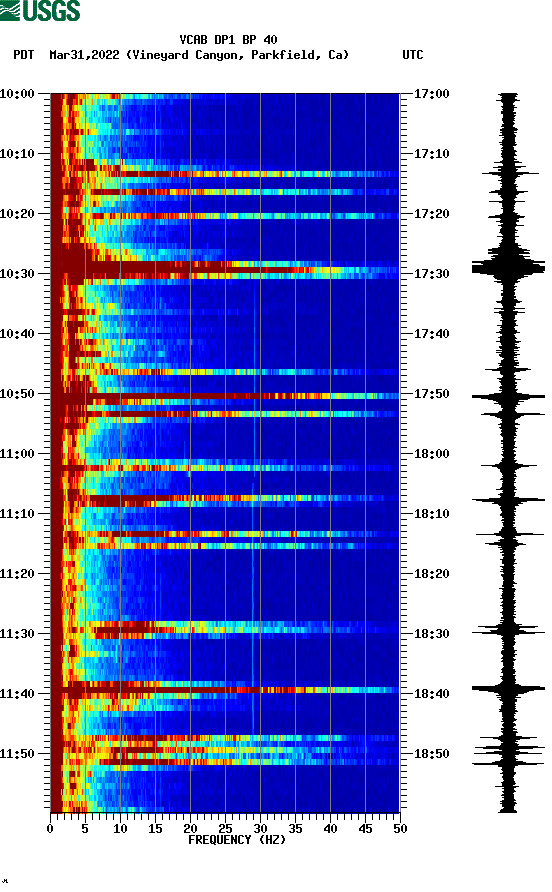Click the 'PDT' timezone label
The width and height of the screenshot is (552, 892).
coord(23,55)
